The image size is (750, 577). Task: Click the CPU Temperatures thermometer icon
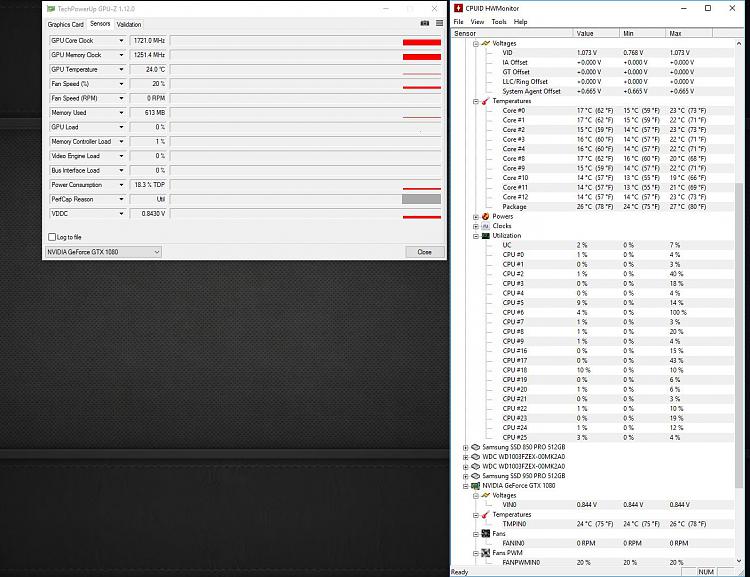485,101
